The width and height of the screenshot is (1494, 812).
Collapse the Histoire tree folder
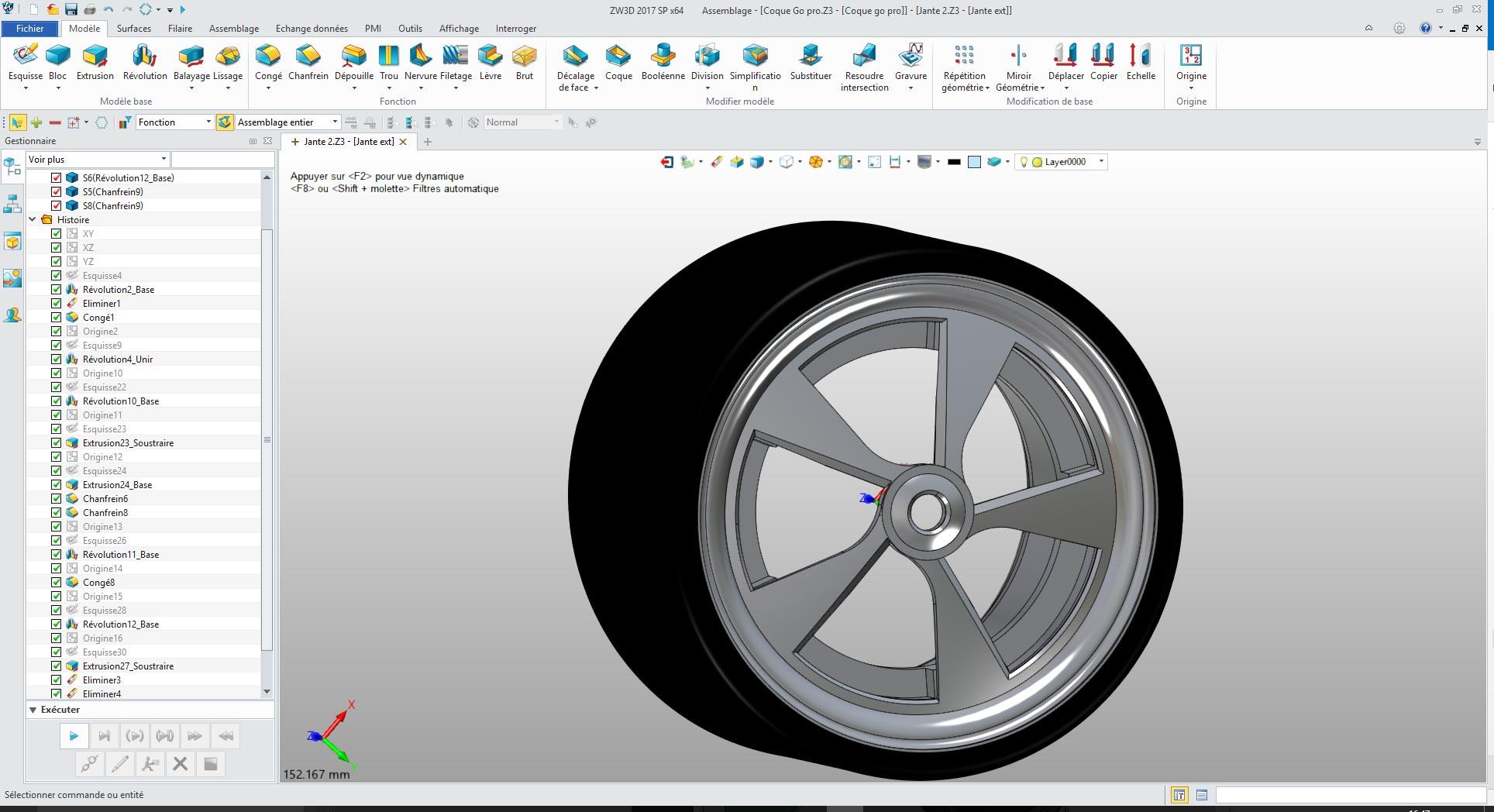coord(33,220)
